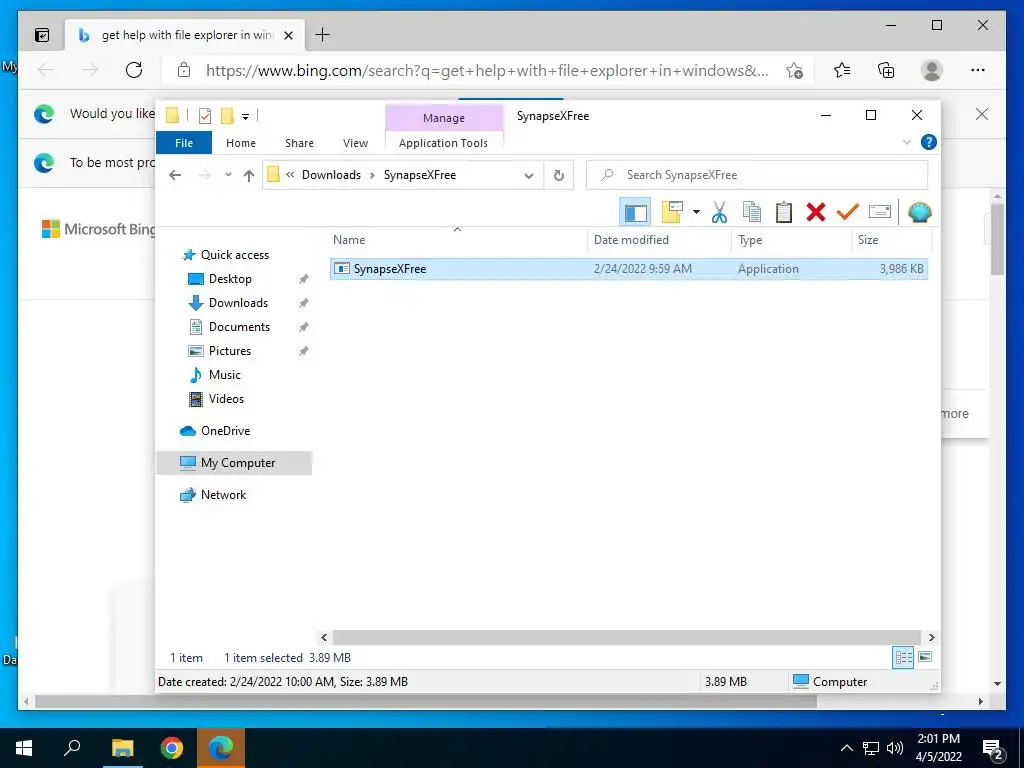Click SynapseXFree in the address breadcrumb
This screenshot has height=768, width=1024.
click(x=420, y=175)
